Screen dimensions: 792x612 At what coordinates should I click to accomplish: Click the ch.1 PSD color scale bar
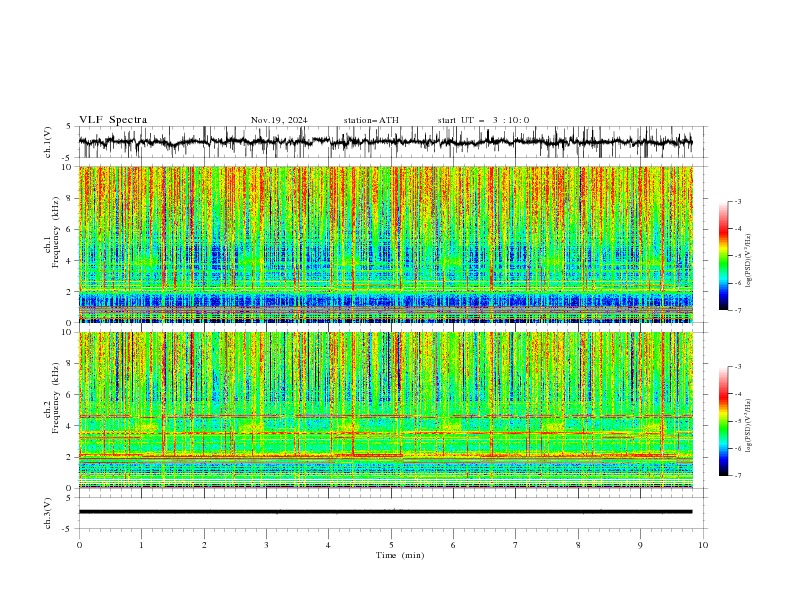tap(723, 256)
